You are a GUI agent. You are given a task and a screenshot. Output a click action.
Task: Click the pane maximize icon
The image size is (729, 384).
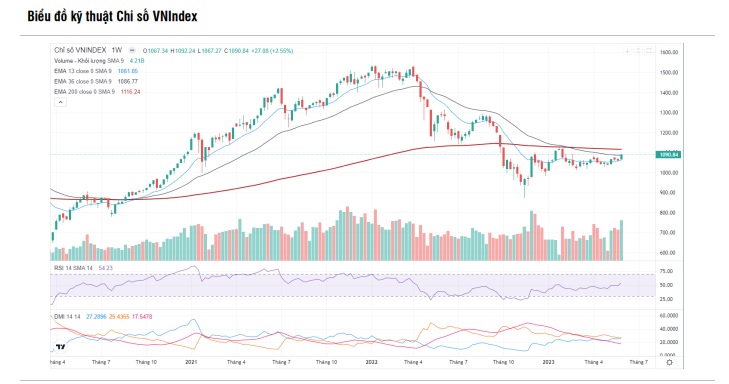coord(649,50)
